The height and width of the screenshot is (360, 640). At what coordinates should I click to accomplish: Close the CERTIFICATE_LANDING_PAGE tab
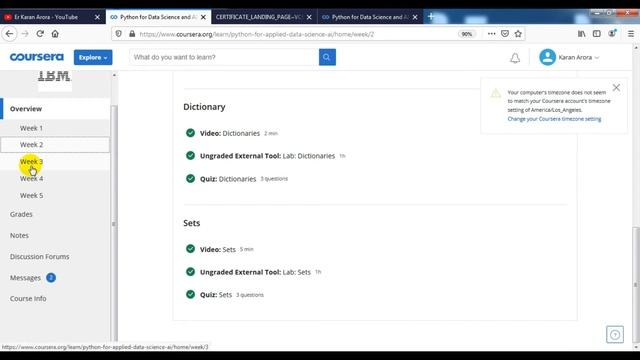click(x=309, y=17)
